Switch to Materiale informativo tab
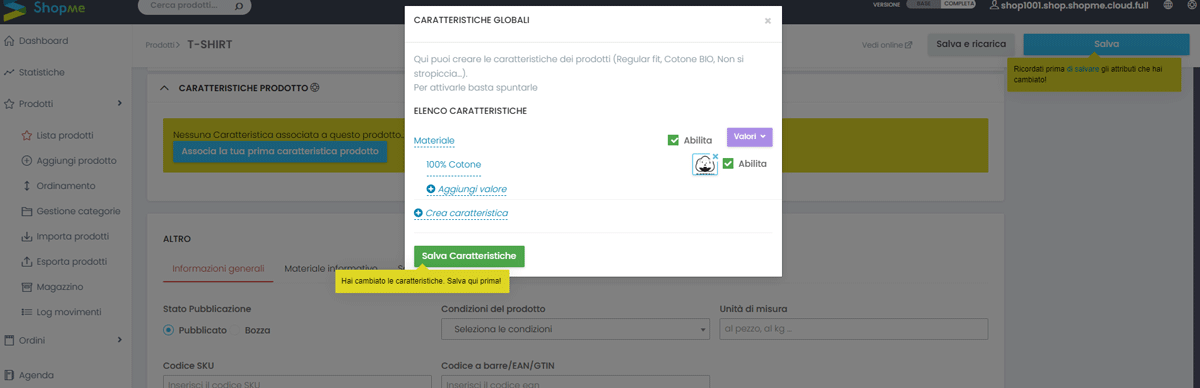The image size is (1200, 388). click(x=331, y=269)
